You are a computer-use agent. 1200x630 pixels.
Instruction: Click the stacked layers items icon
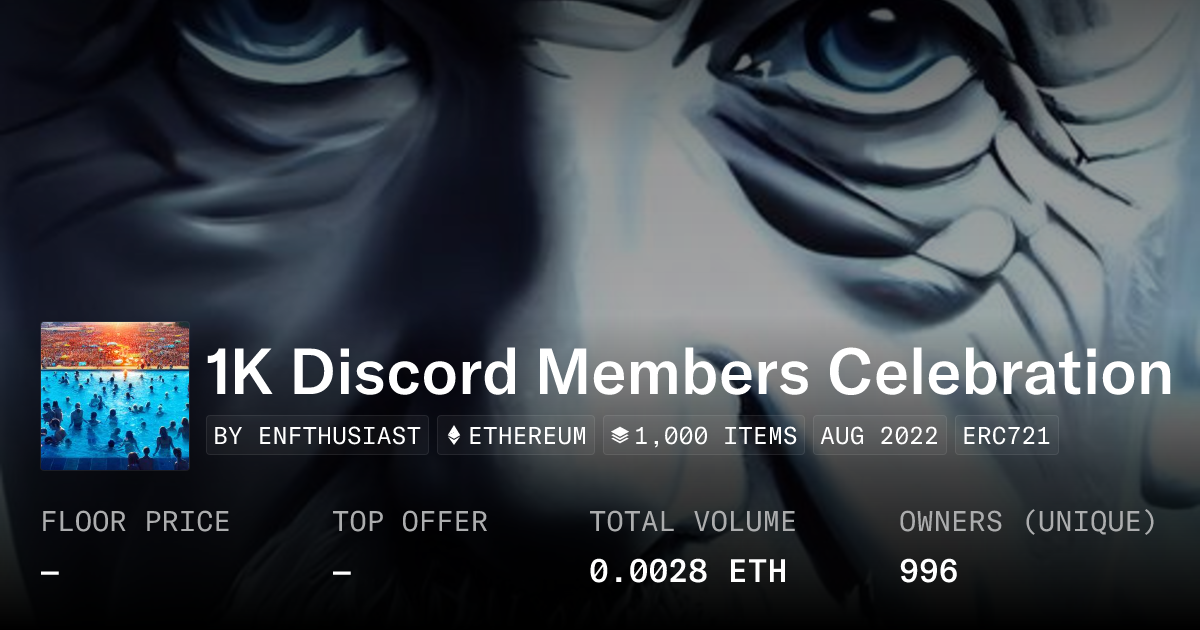(619, 436)
